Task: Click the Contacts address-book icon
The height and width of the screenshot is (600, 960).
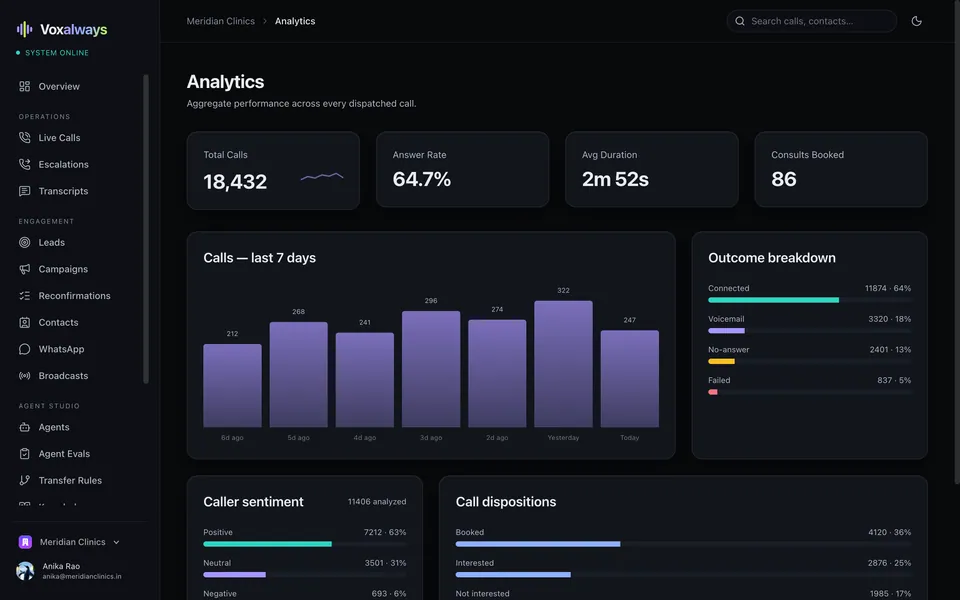Action: [24, 323]
